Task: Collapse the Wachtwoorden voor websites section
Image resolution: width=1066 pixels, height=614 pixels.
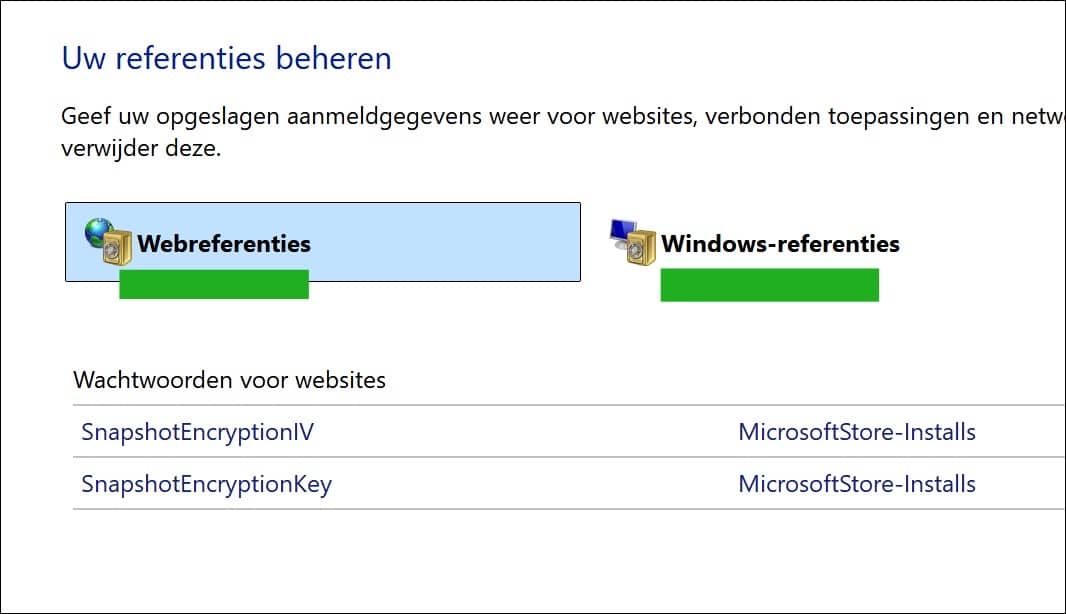Action: (x=229, y=380)
